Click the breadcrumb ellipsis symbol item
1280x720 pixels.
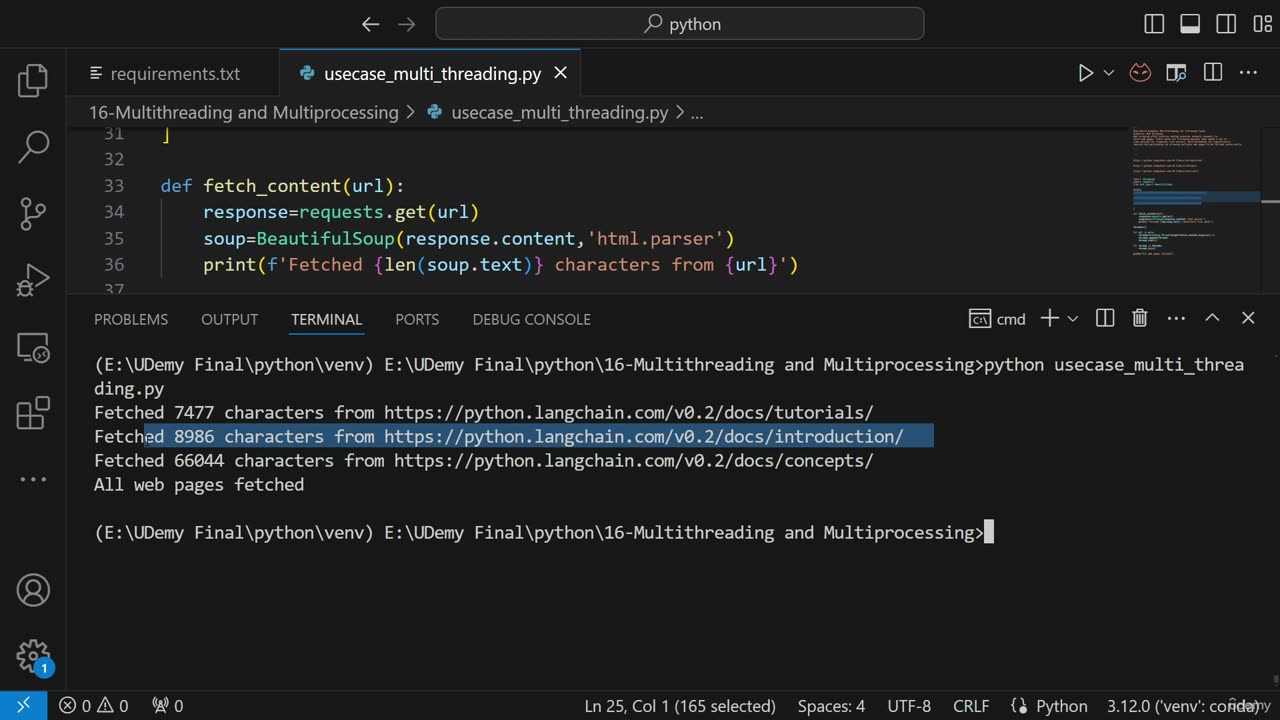click(697, 113)
